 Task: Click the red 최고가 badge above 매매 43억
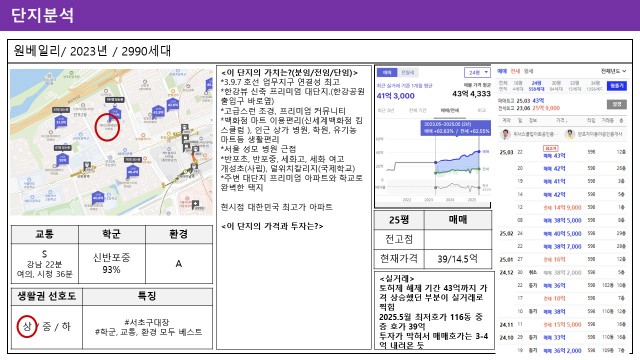[x=551, y=148]
